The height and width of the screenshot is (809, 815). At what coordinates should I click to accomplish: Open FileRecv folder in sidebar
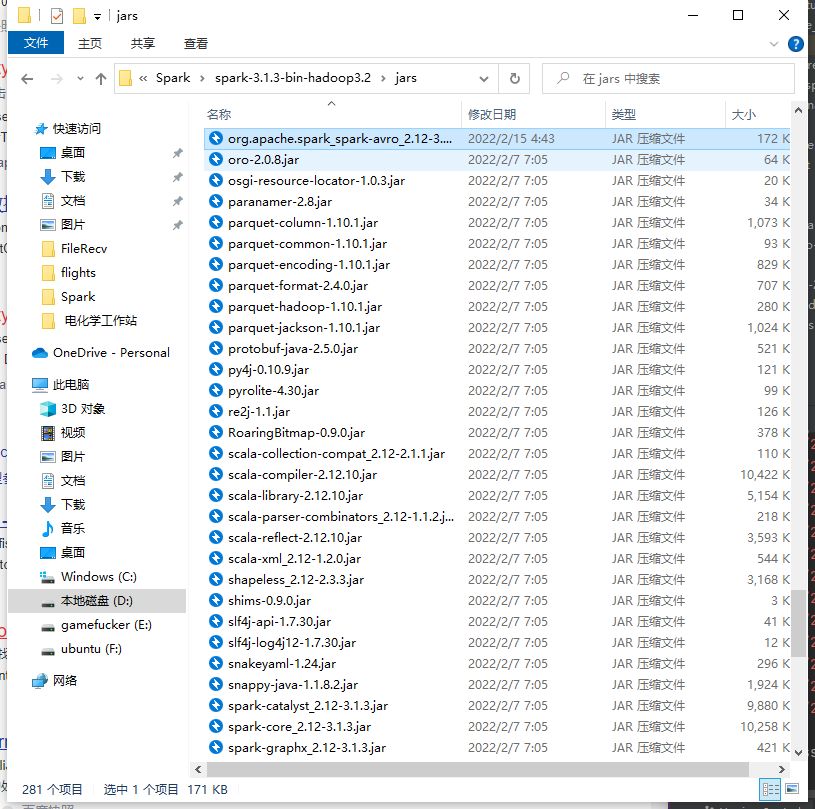[84, 249]
